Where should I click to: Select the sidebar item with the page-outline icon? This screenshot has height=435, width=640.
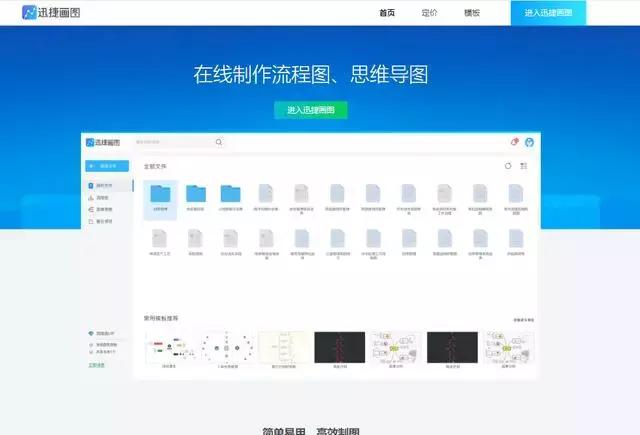click(100, 221)
